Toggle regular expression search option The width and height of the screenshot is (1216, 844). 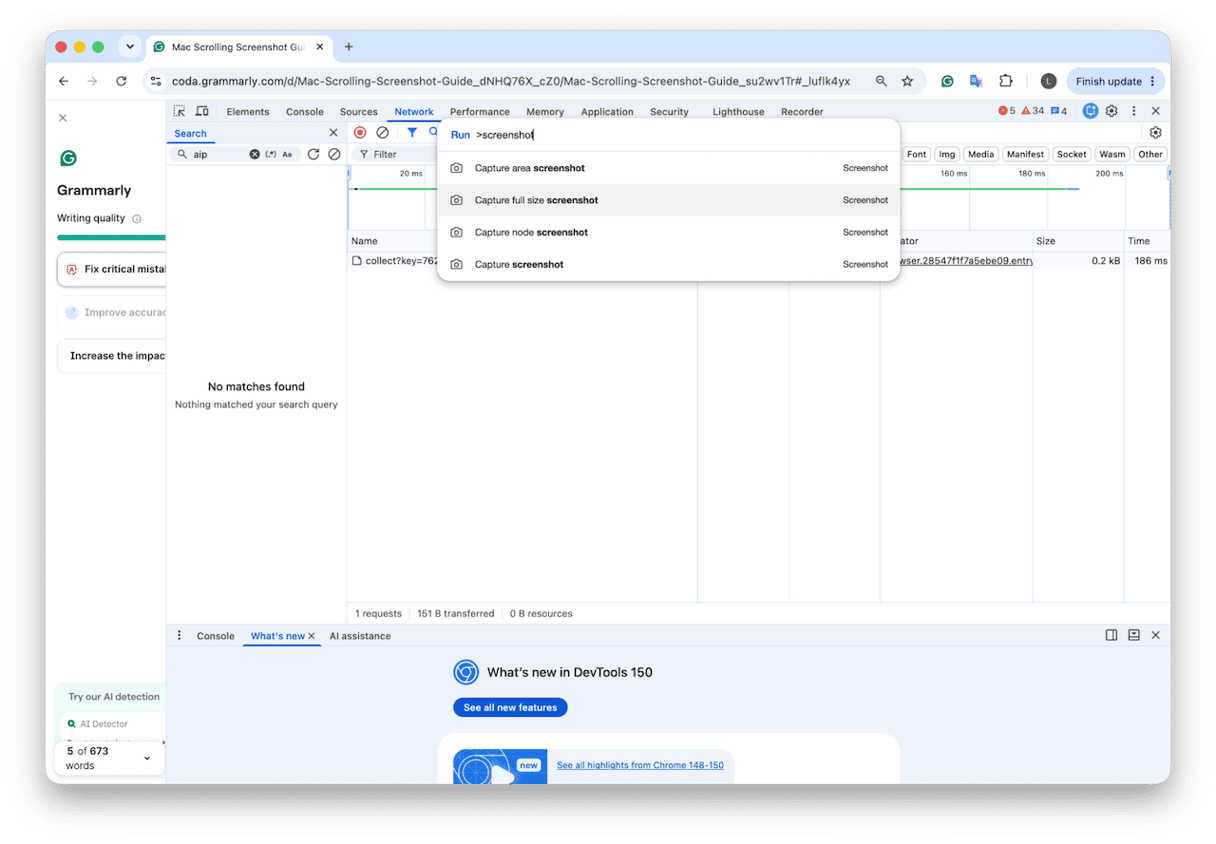point(271,155)
